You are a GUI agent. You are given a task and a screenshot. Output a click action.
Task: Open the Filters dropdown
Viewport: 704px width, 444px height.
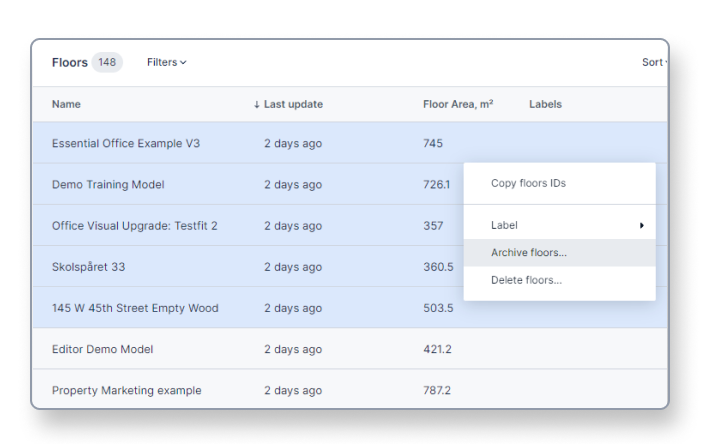point(166,62)
